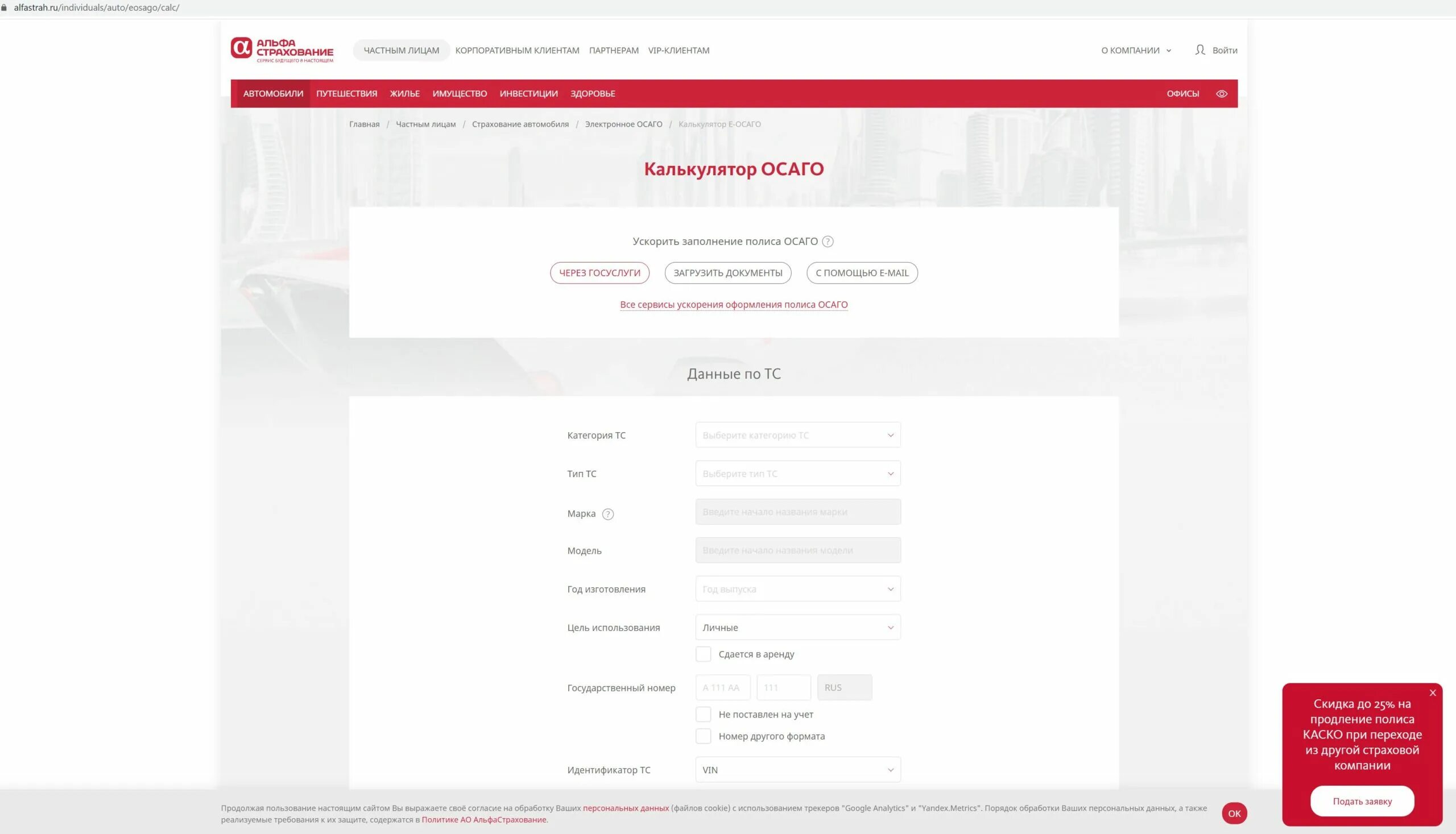1456x834 pixels.
Task: Click the browser address bar URL
Action: click(96, 7)
